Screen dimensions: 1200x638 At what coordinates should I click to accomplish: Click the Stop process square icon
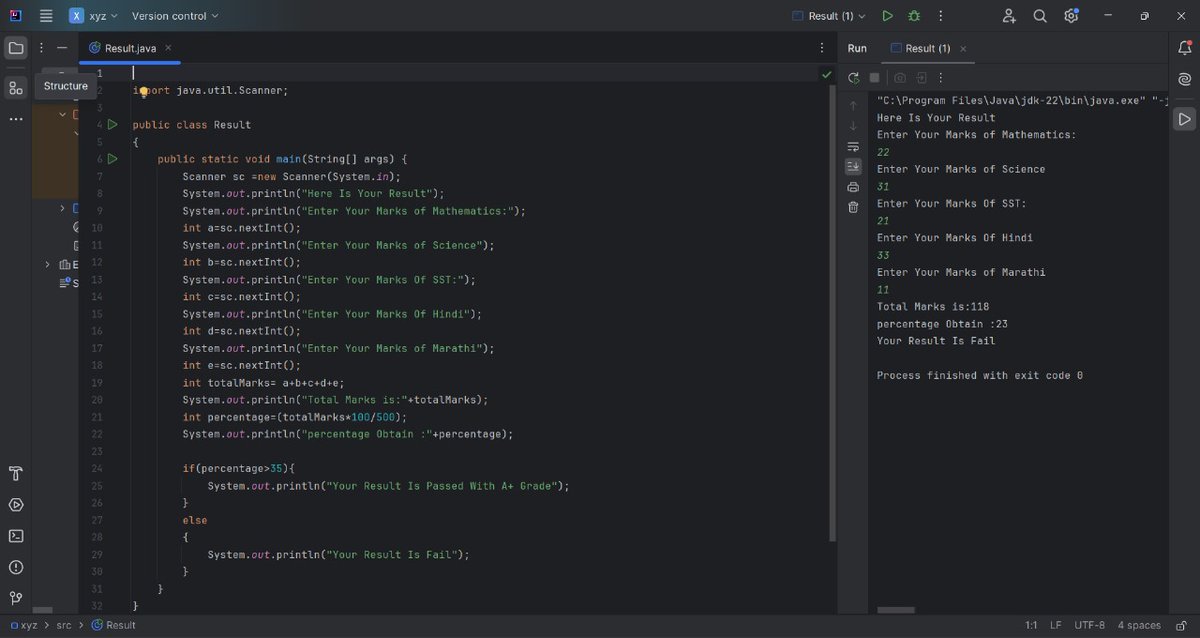(x=874, y=78)
